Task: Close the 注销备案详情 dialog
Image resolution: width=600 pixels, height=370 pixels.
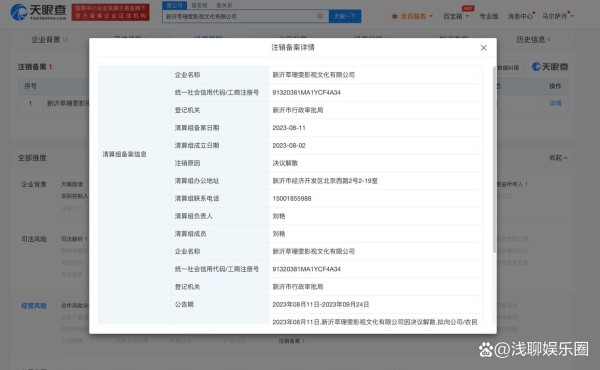Action: click(484, 48)
